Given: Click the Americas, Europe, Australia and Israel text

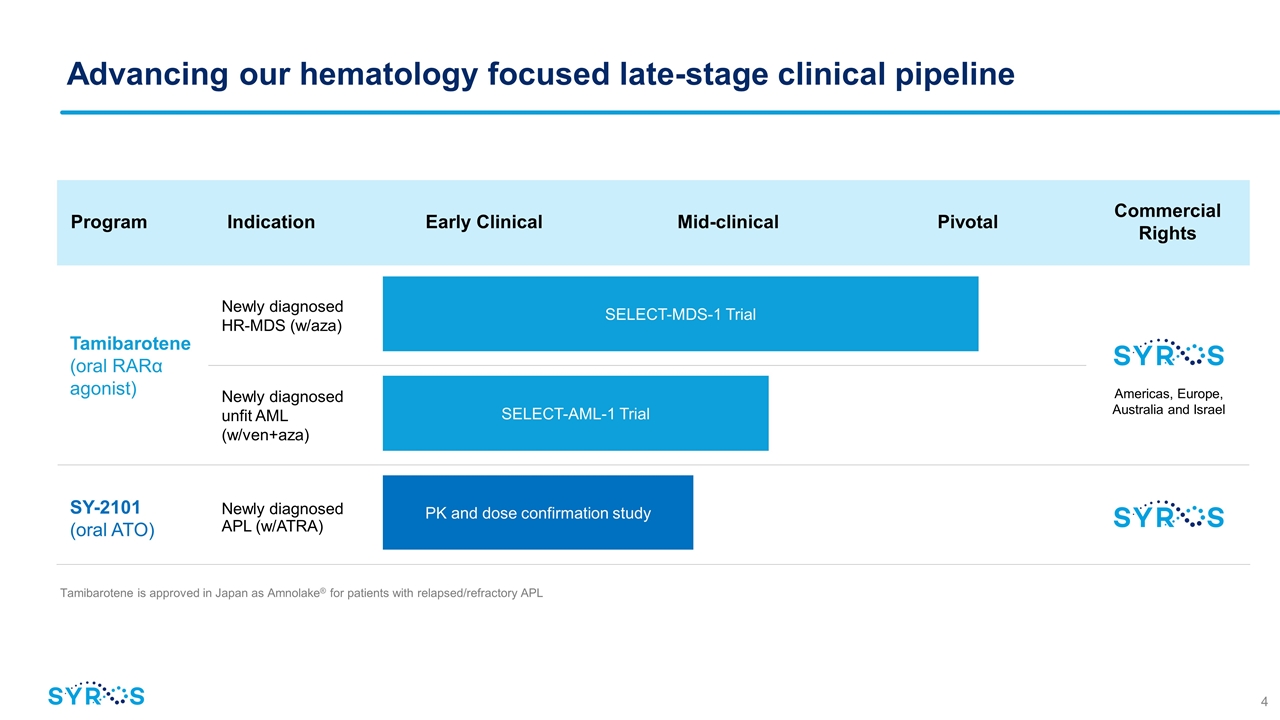Looking at the screenshot, I should click(1168, 401).
